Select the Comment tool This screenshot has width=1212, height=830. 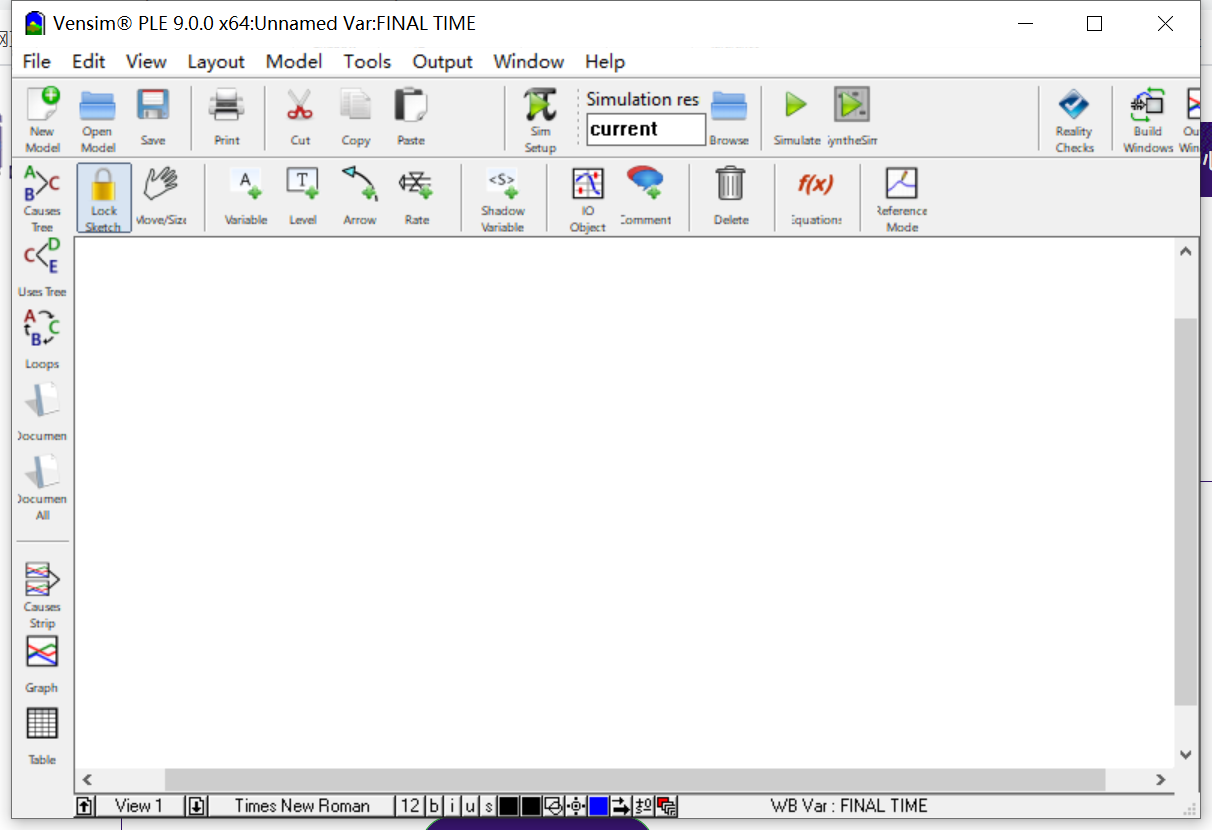(x=646, y=196)
